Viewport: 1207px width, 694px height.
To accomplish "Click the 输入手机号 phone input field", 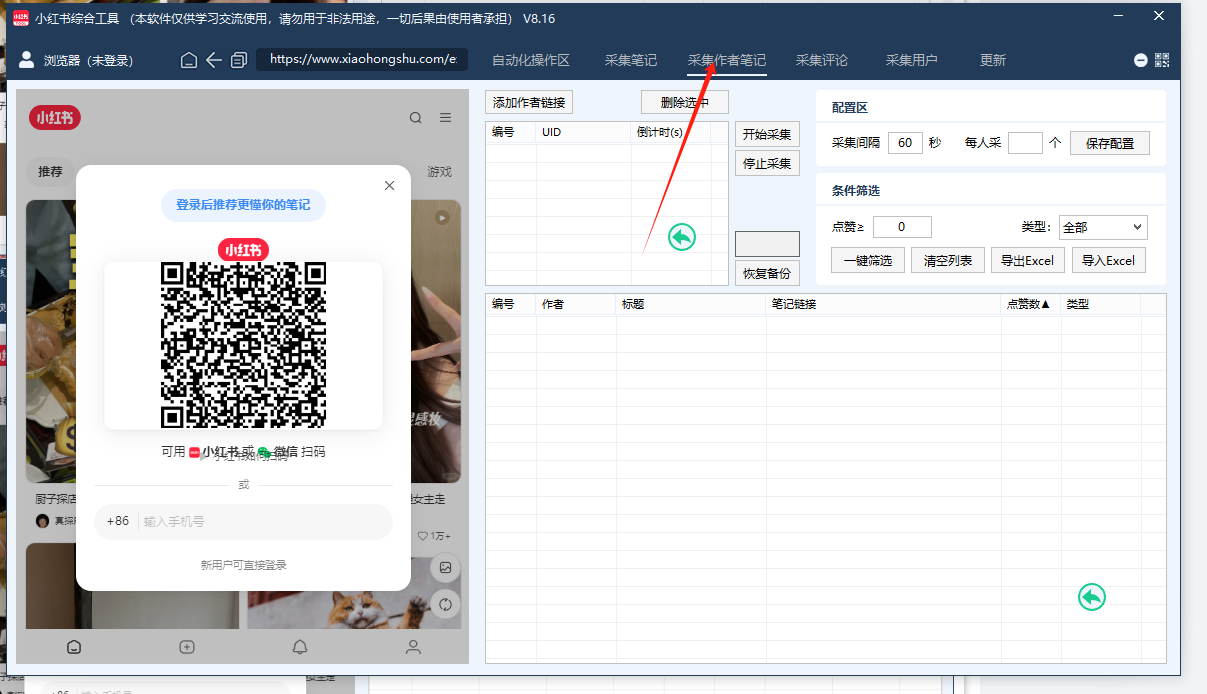I will pos(264,521).
